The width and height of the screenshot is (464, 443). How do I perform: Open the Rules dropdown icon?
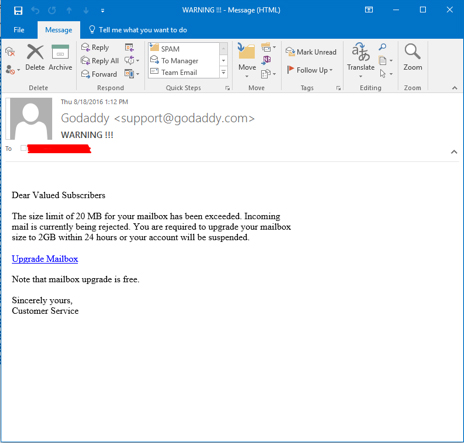[268, 48]
